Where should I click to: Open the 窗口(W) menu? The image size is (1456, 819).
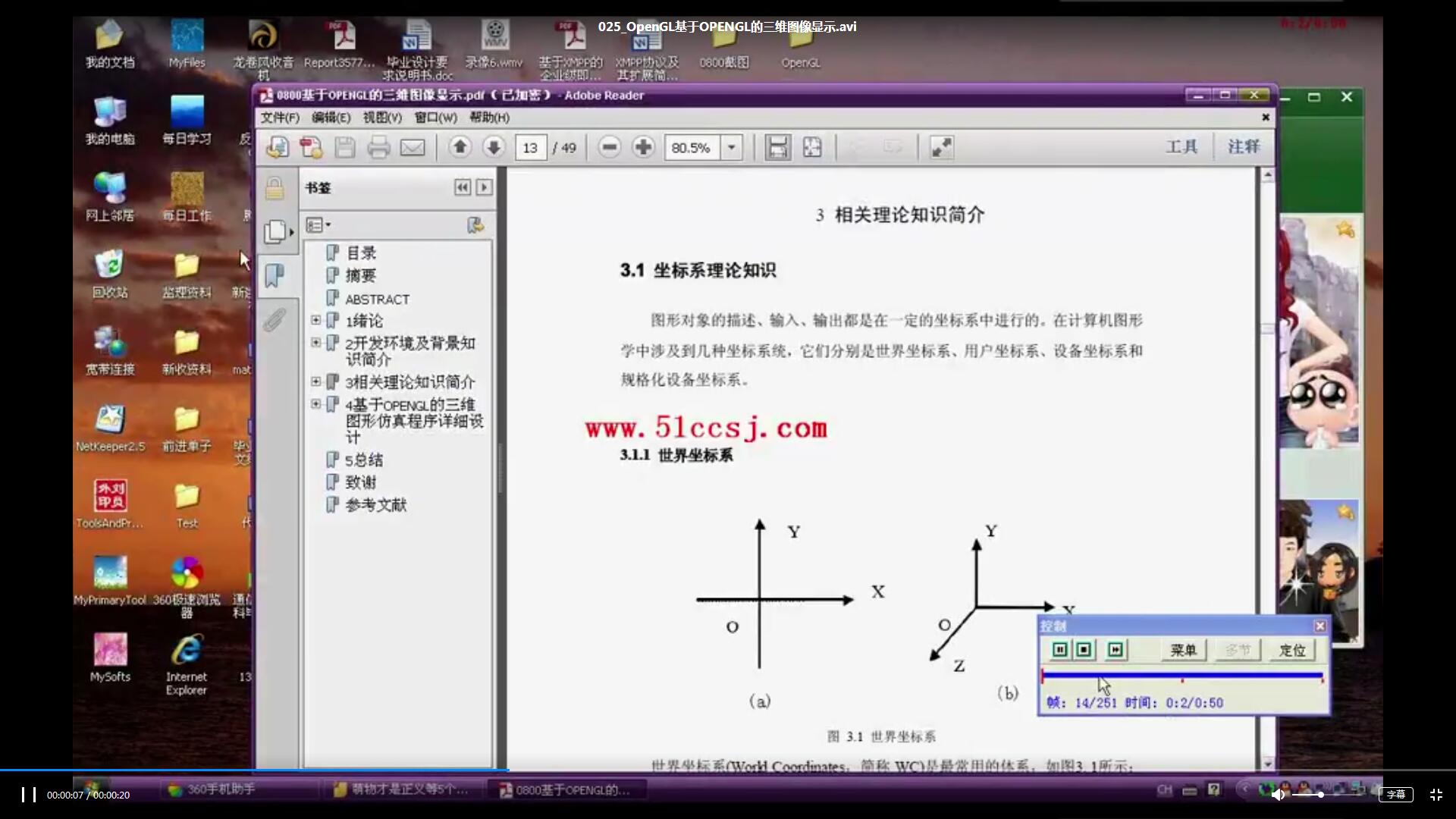pyautogui.click(x=436, y=118)
